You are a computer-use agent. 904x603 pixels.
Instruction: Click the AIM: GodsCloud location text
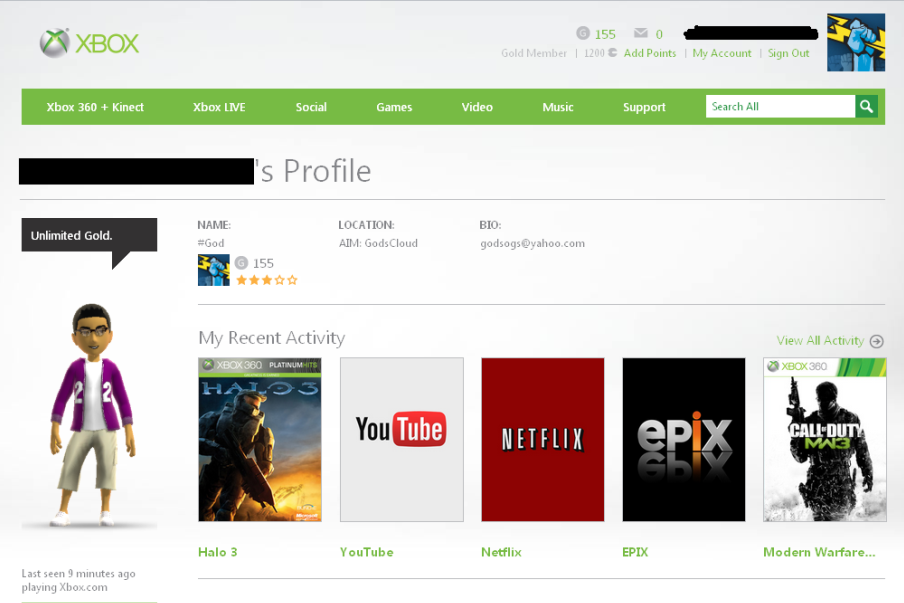(378, 243)
